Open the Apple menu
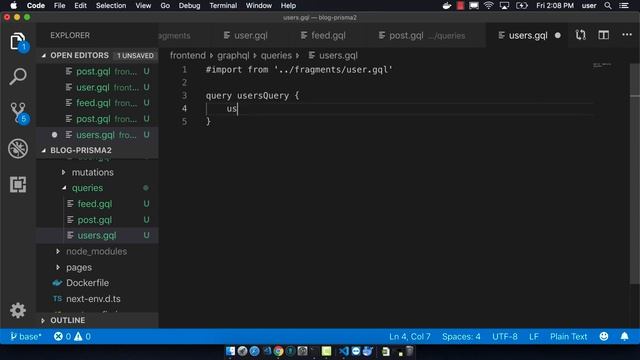Viewport: 640px width, 360px height. pyautogui.click(x=13, y=6)
